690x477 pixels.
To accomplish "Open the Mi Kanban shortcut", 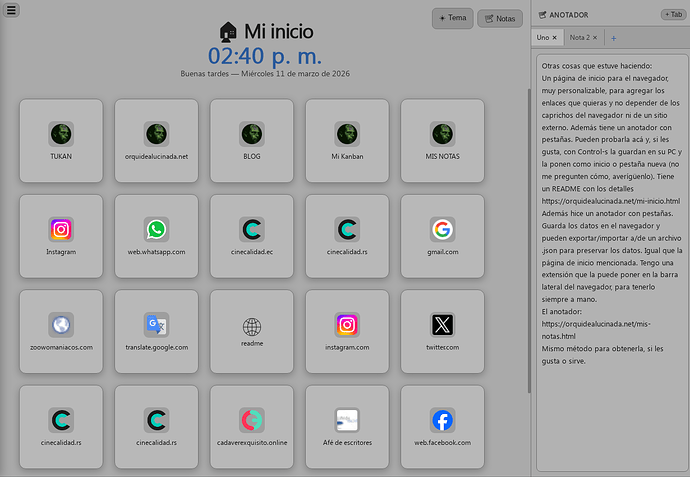I will click(x=347, y=140).
